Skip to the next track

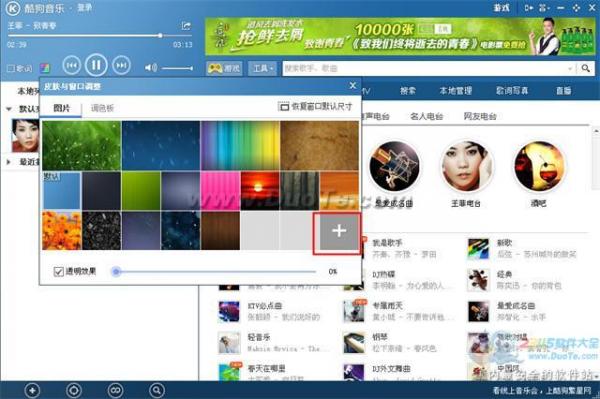[x=121, y=65]
